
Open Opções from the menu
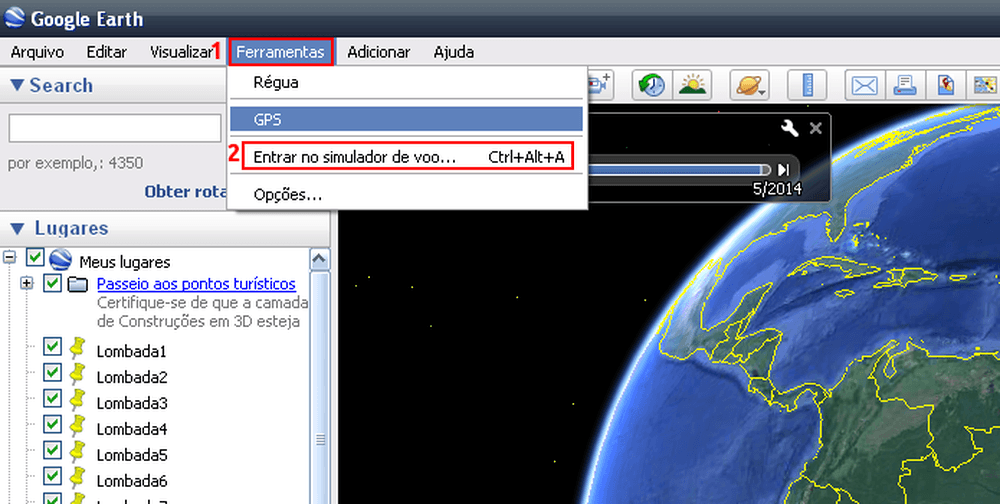click(x=407, y=194)
